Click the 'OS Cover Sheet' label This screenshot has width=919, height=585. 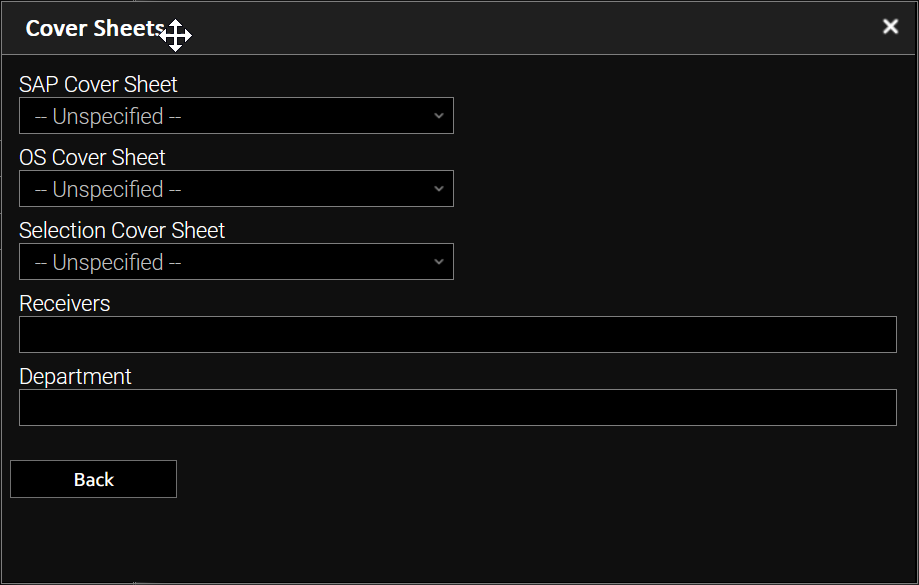pyautogui.click(x=92, y=158)
